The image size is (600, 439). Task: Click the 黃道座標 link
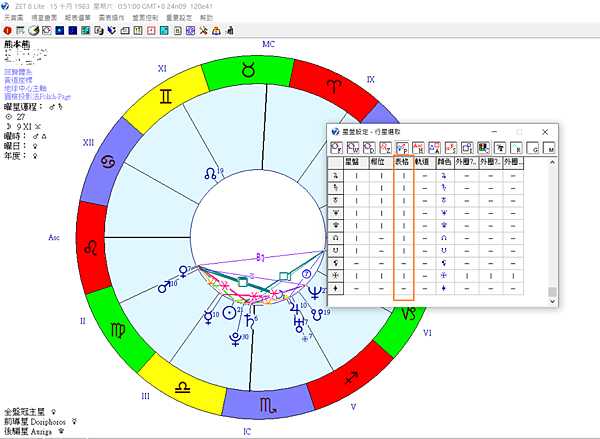pos(18,80)
